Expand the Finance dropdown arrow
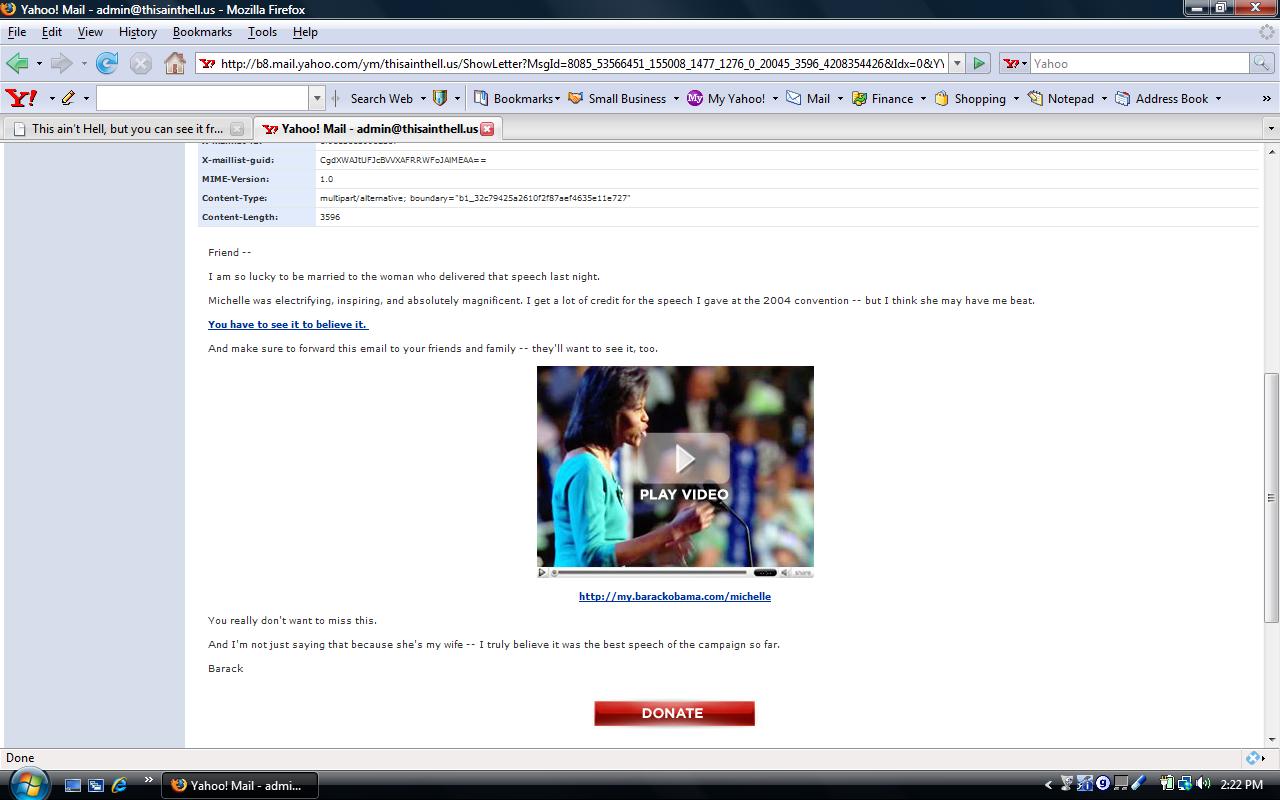 click(x=923, y=98)
